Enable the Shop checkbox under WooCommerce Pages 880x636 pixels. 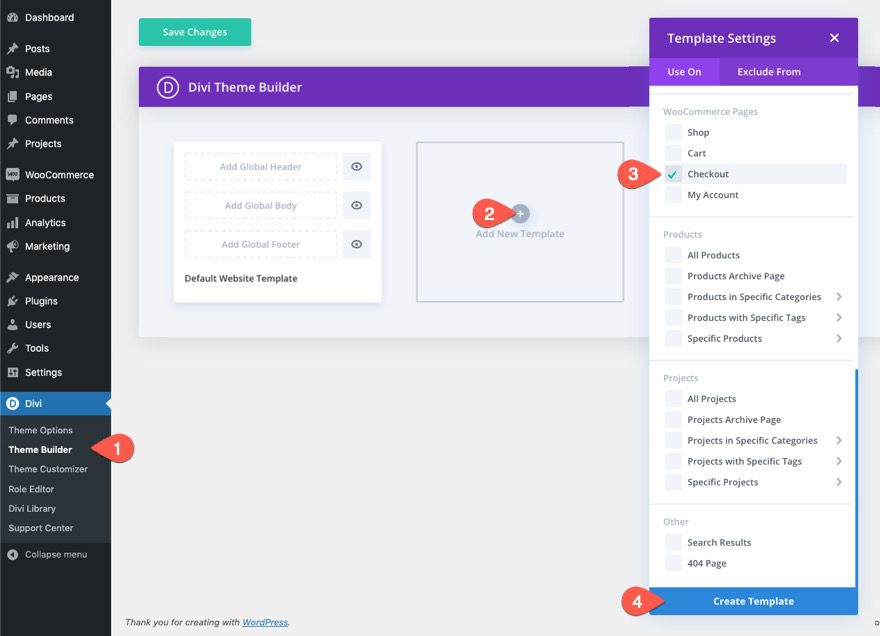[x=673, y=132]
